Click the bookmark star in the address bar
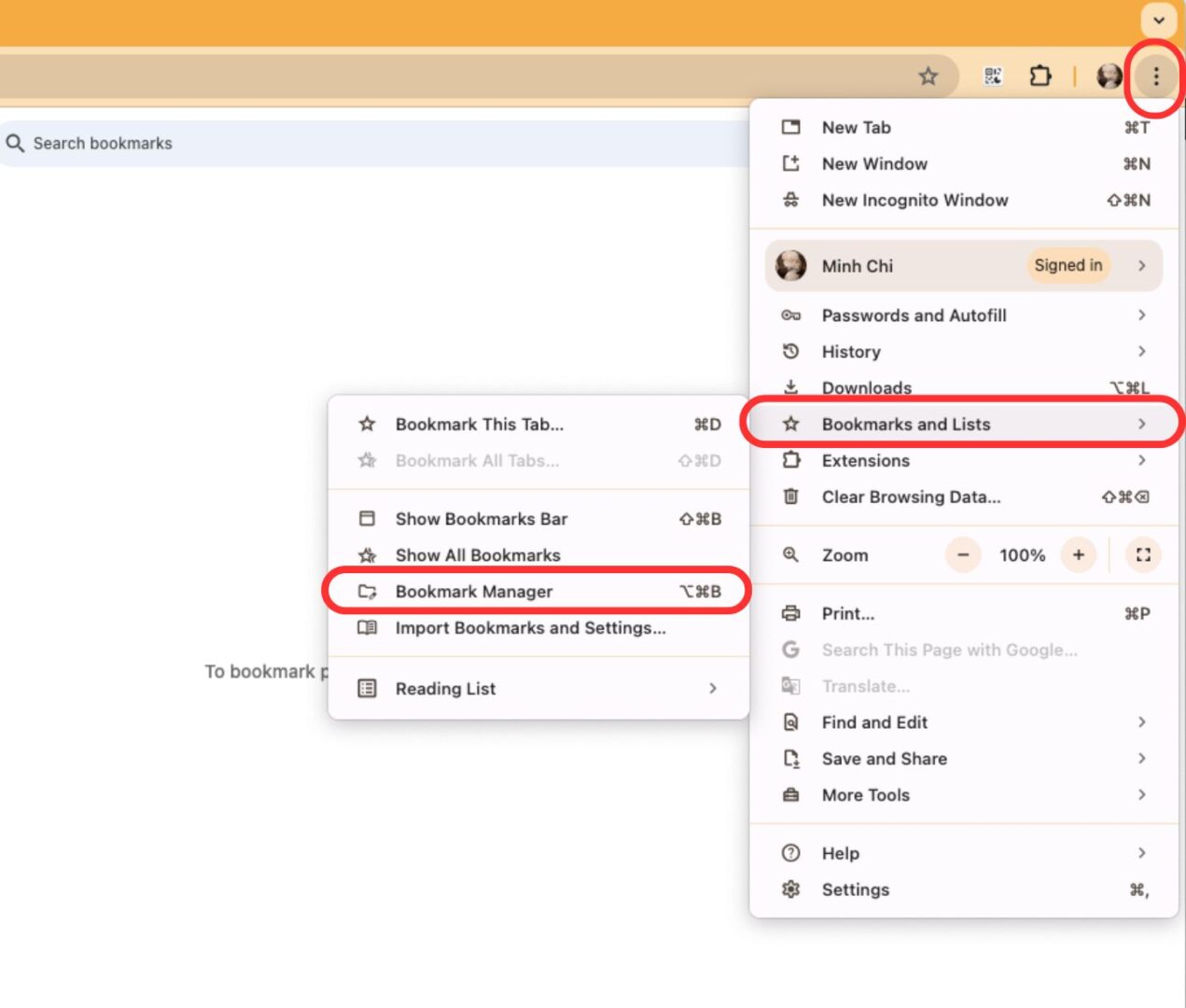 coord(928,76)
